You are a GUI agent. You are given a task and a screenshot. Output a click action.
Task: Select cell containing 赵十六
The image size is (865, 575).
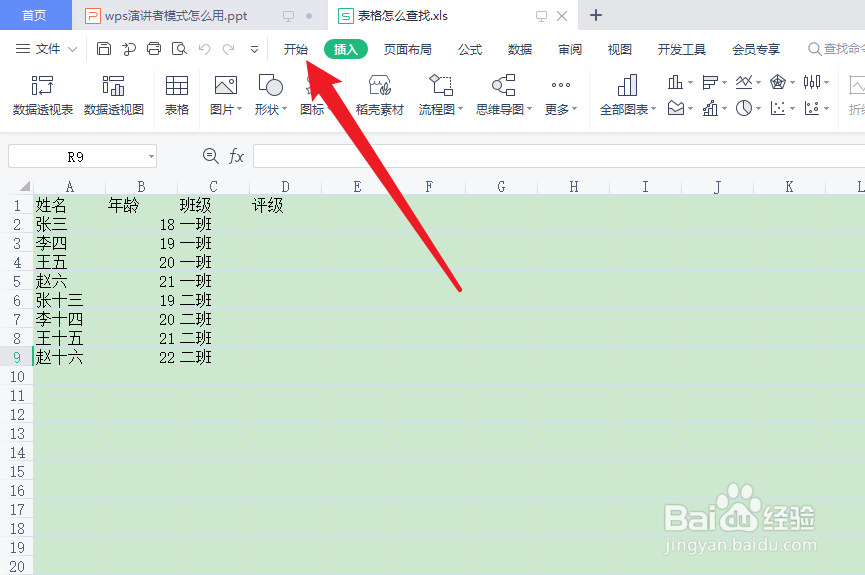pyautogui.click(x=69, y=358)
